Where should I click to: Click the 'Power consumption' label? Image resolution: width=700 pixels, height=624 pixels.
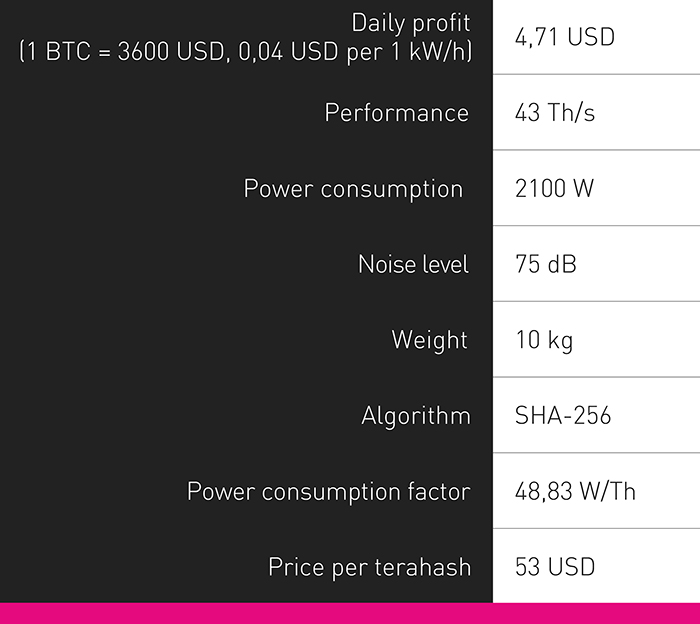point(353,189)
